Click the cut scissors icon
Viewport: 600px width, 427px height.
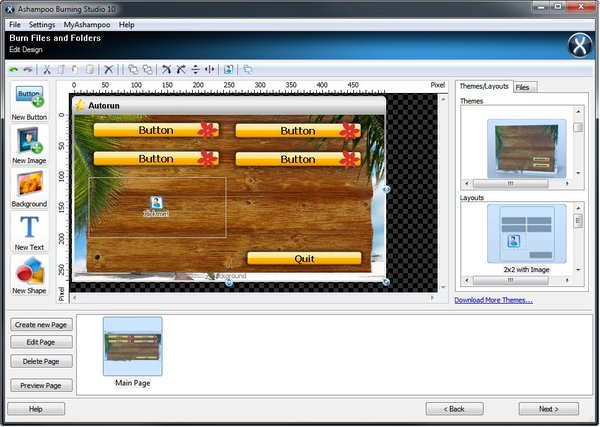click(46, 70)
